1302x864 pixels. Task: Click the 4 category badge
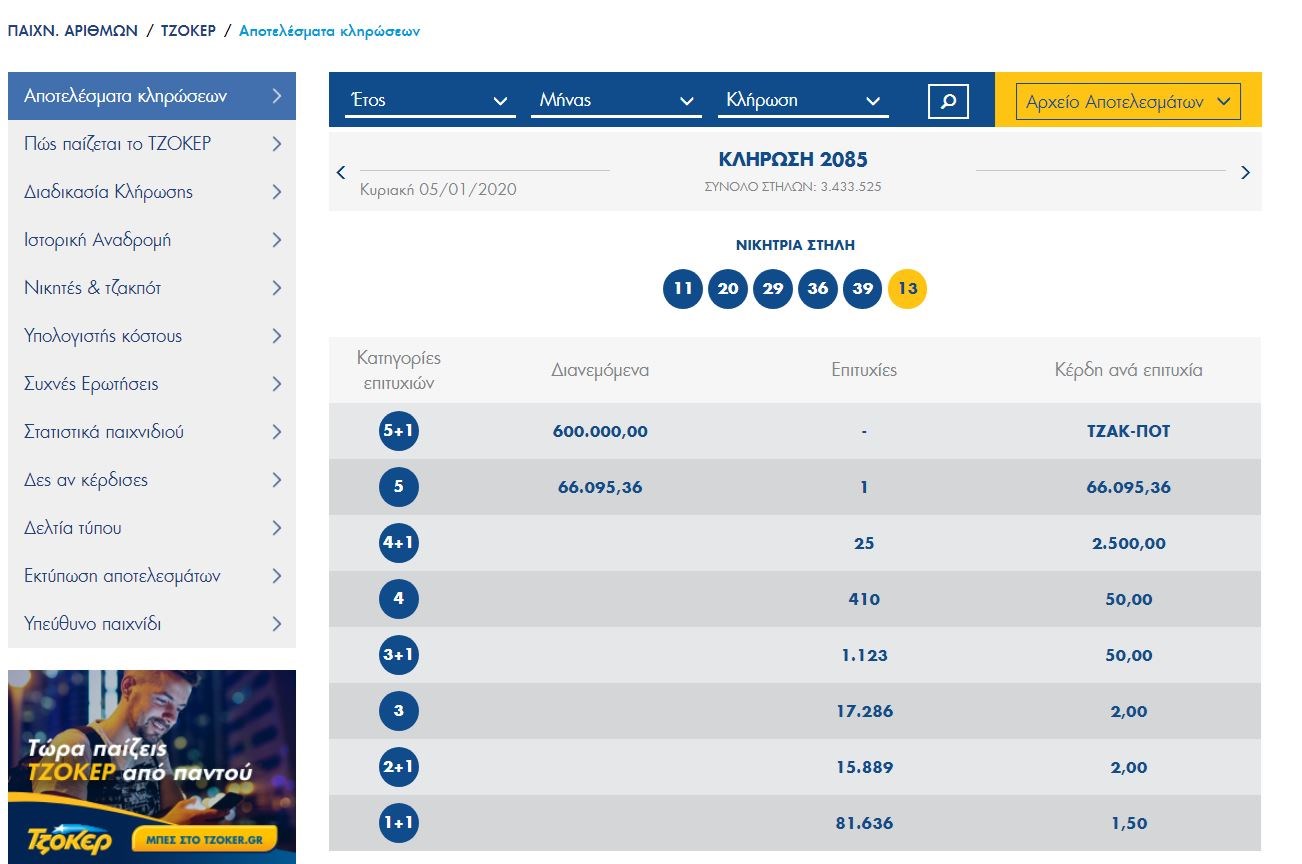tap(399, 599)
